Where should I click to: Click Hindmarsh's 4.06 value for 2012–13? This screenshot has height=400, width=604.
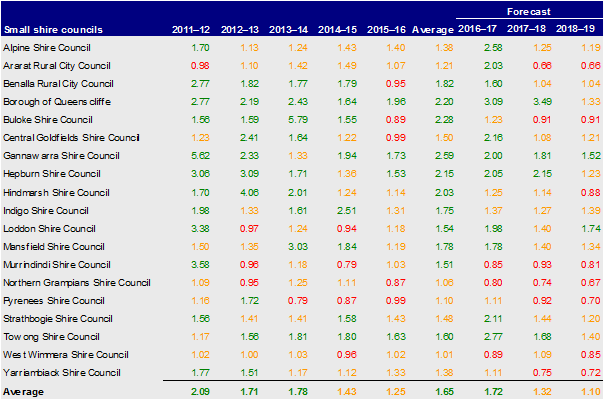click(x=249, y=193)
